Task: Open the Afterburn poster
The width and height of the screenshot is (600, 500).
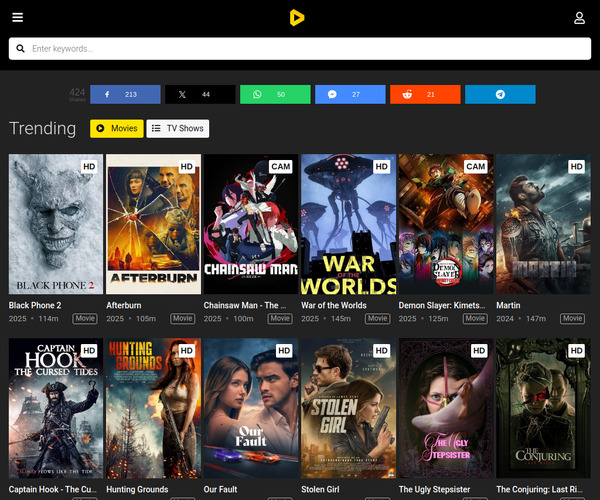Action: pos(153,224)
